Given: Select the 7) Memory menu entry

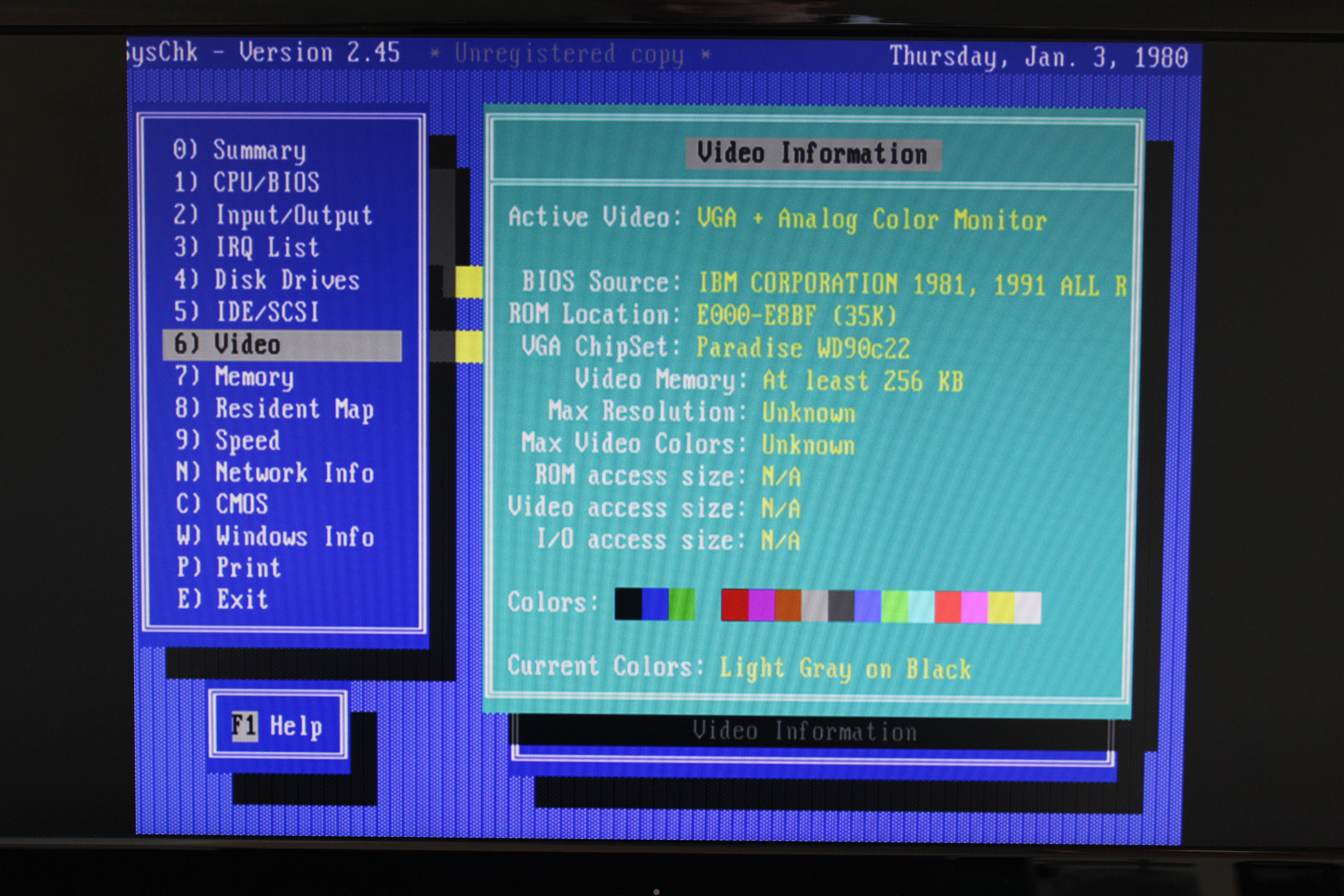Looking at the screenshot, I should [234, 377].
